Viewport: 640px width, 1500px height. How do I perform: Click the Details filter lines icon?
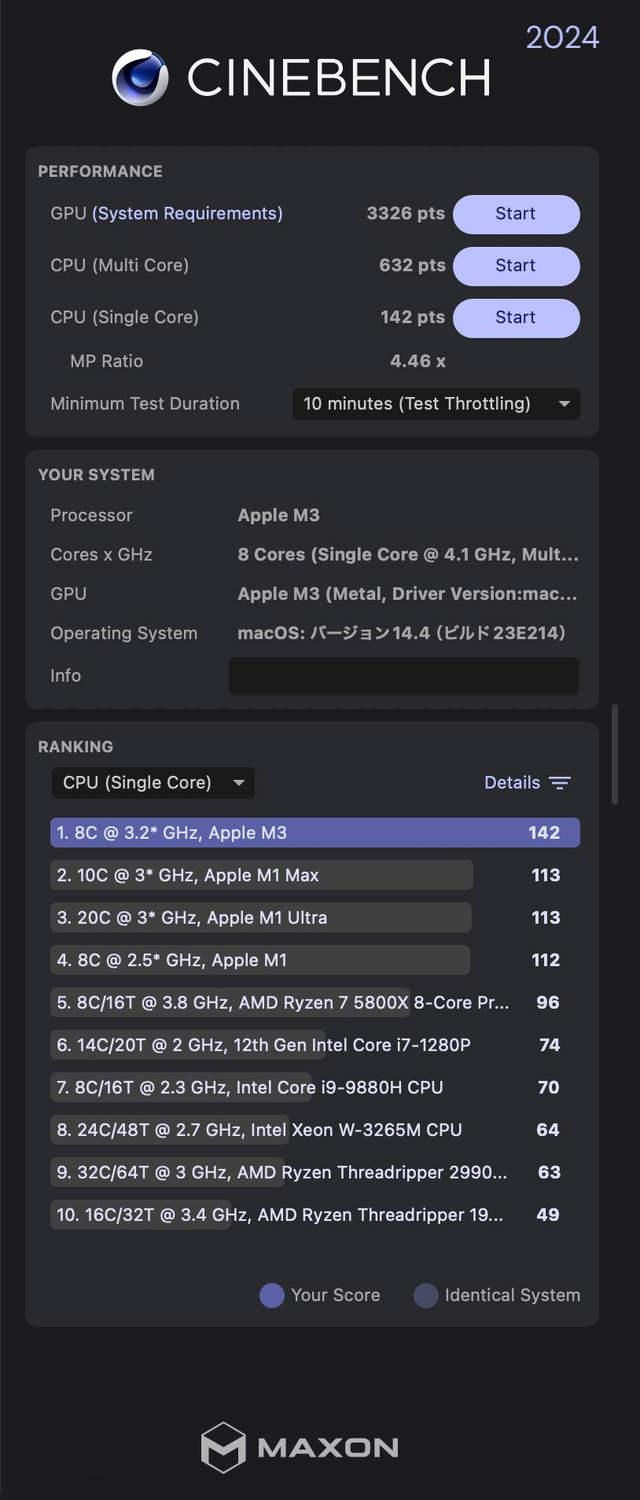point(560,783)
